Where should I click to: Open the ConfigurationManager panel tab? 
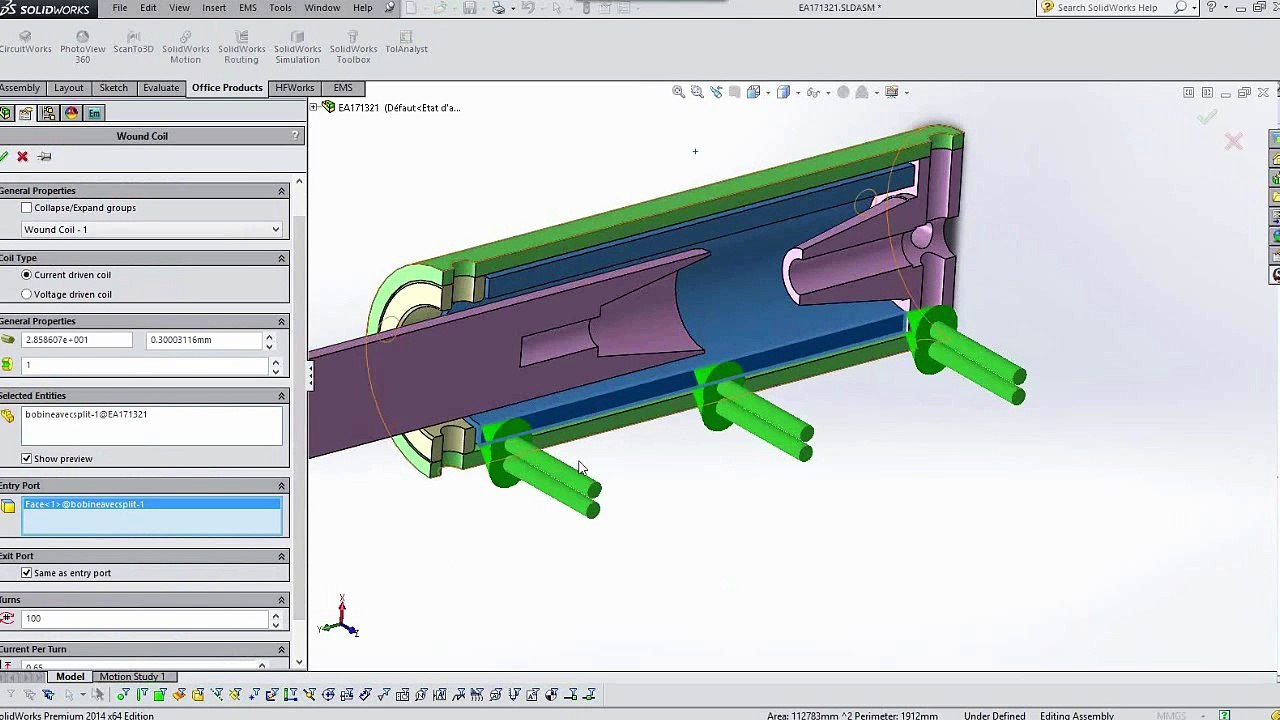point(48,113)
